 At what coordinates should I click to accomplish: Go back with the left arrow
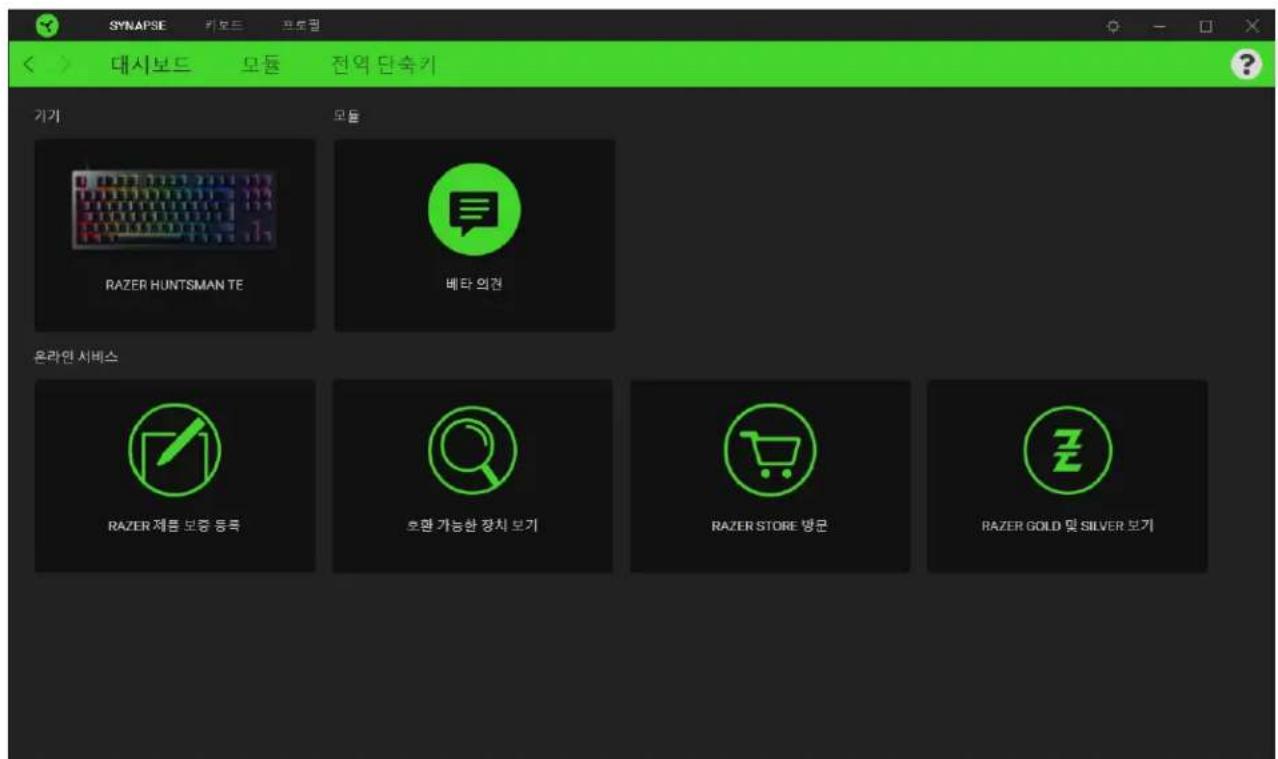(29, 66)
